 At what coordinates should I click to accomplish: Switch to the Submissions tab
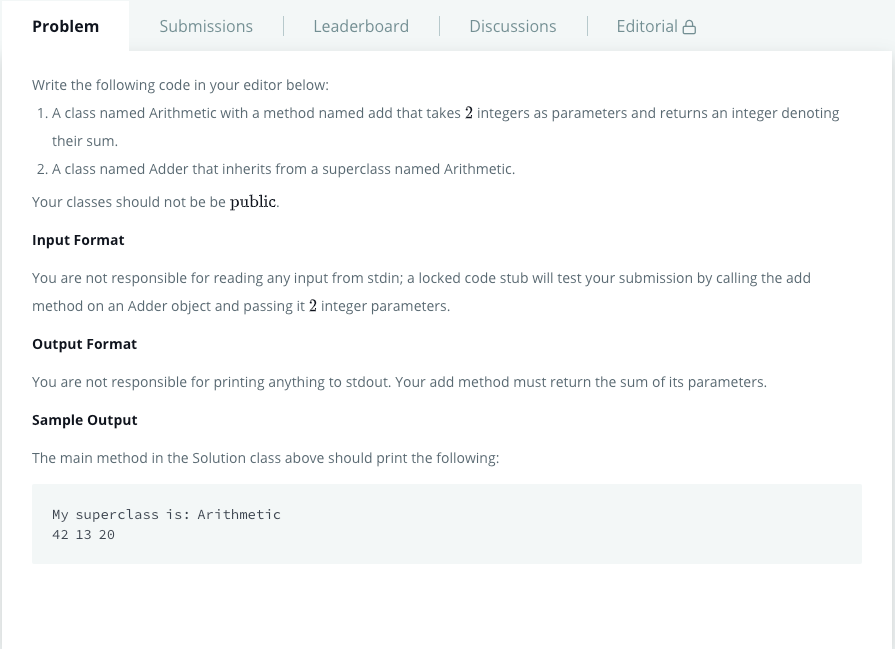coord(205,26)
